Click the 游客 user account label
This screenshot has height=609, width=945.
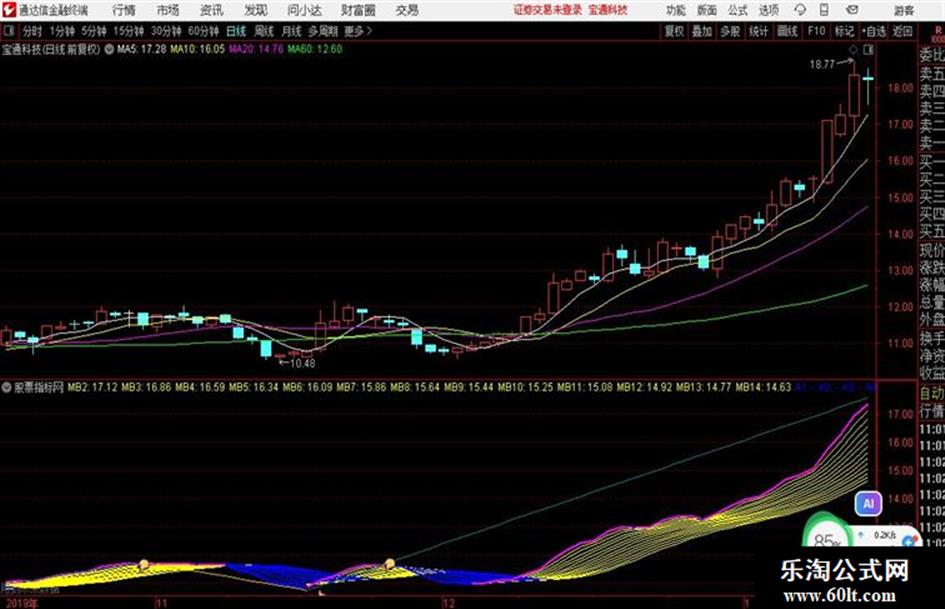click(903, 10)
